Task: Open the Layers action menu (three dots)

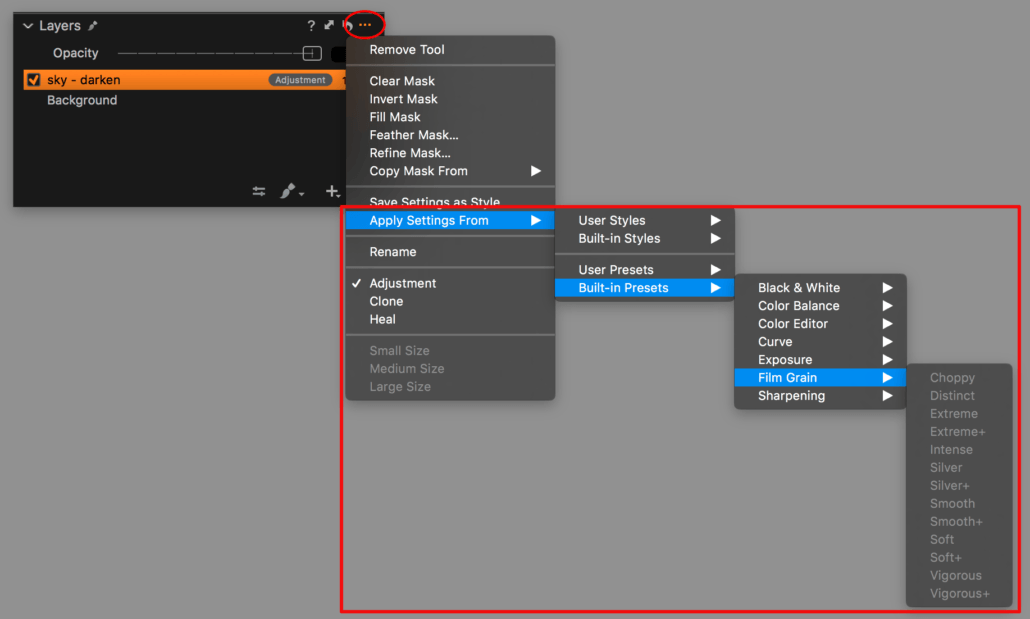Action: pyautogui.click(x=364, y=25)
